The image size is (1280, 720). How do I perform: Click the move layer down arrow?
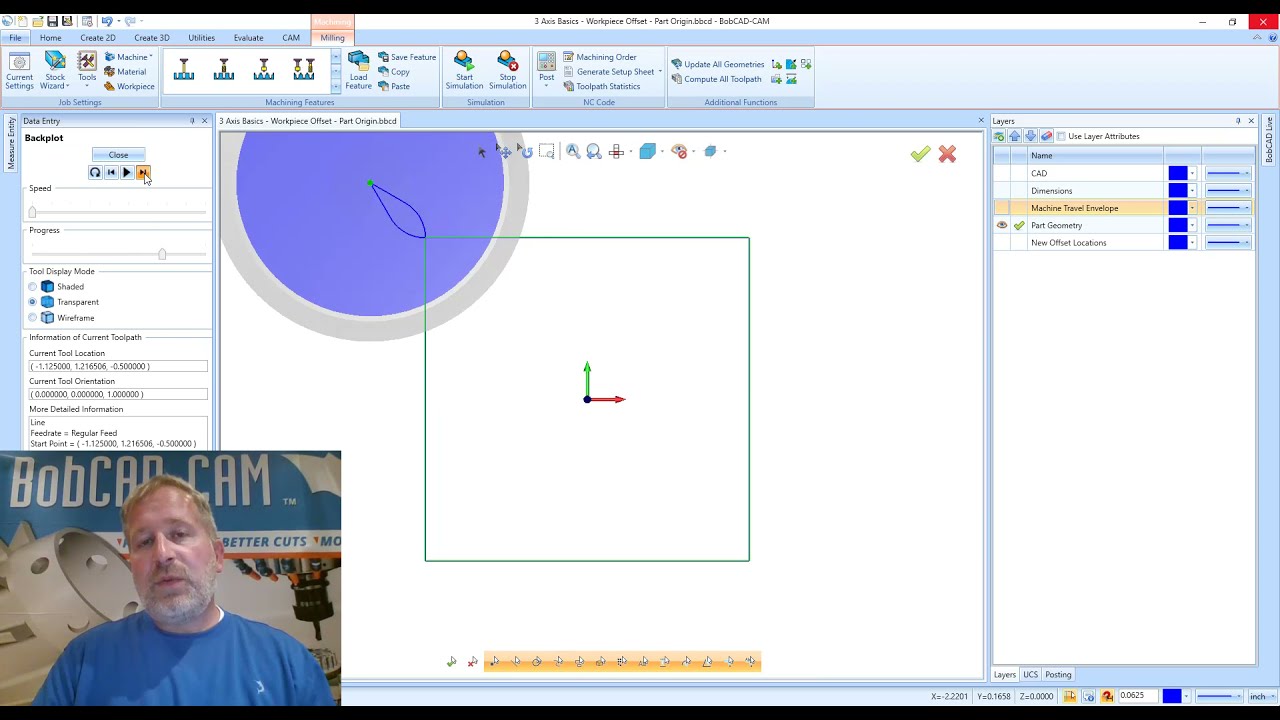point(1031,136)
